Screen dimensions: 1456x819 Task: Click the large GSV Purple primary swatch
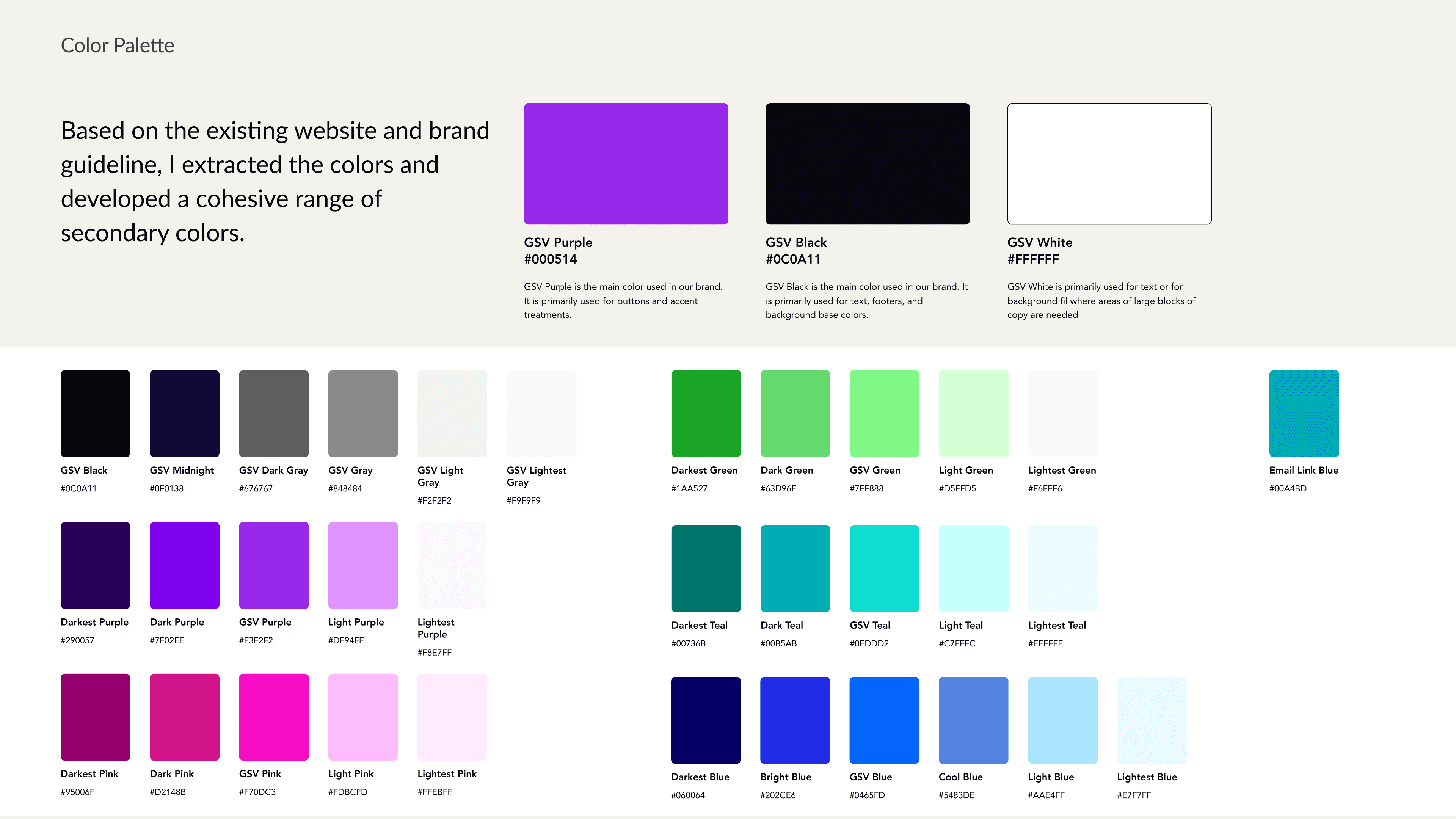[x=626, y=163]
